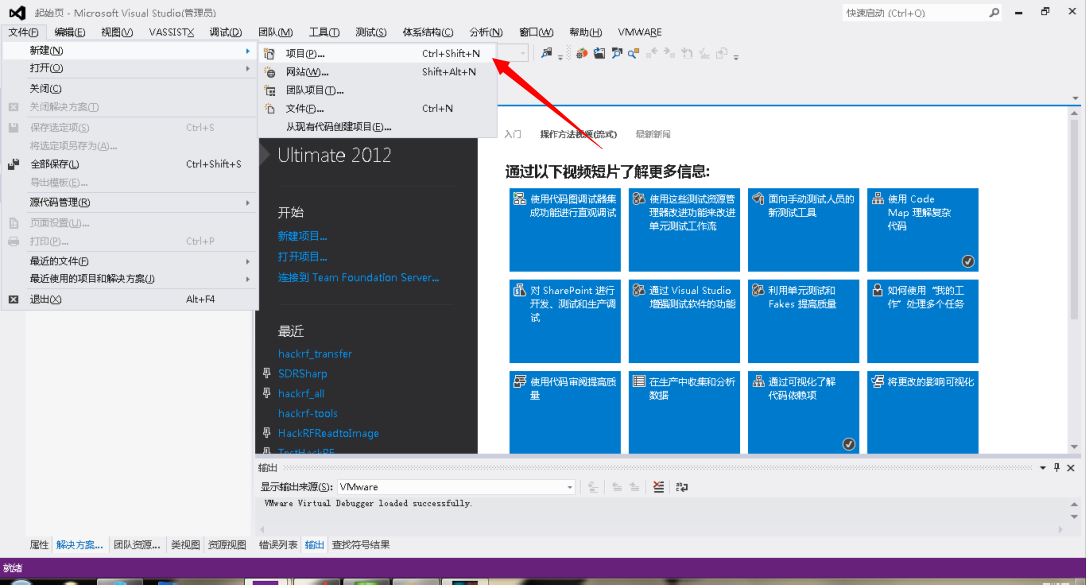Toggle watched checkmark on Code Map video tile
The height and width of the screenshot is (585, 1086).
[968, 261]
